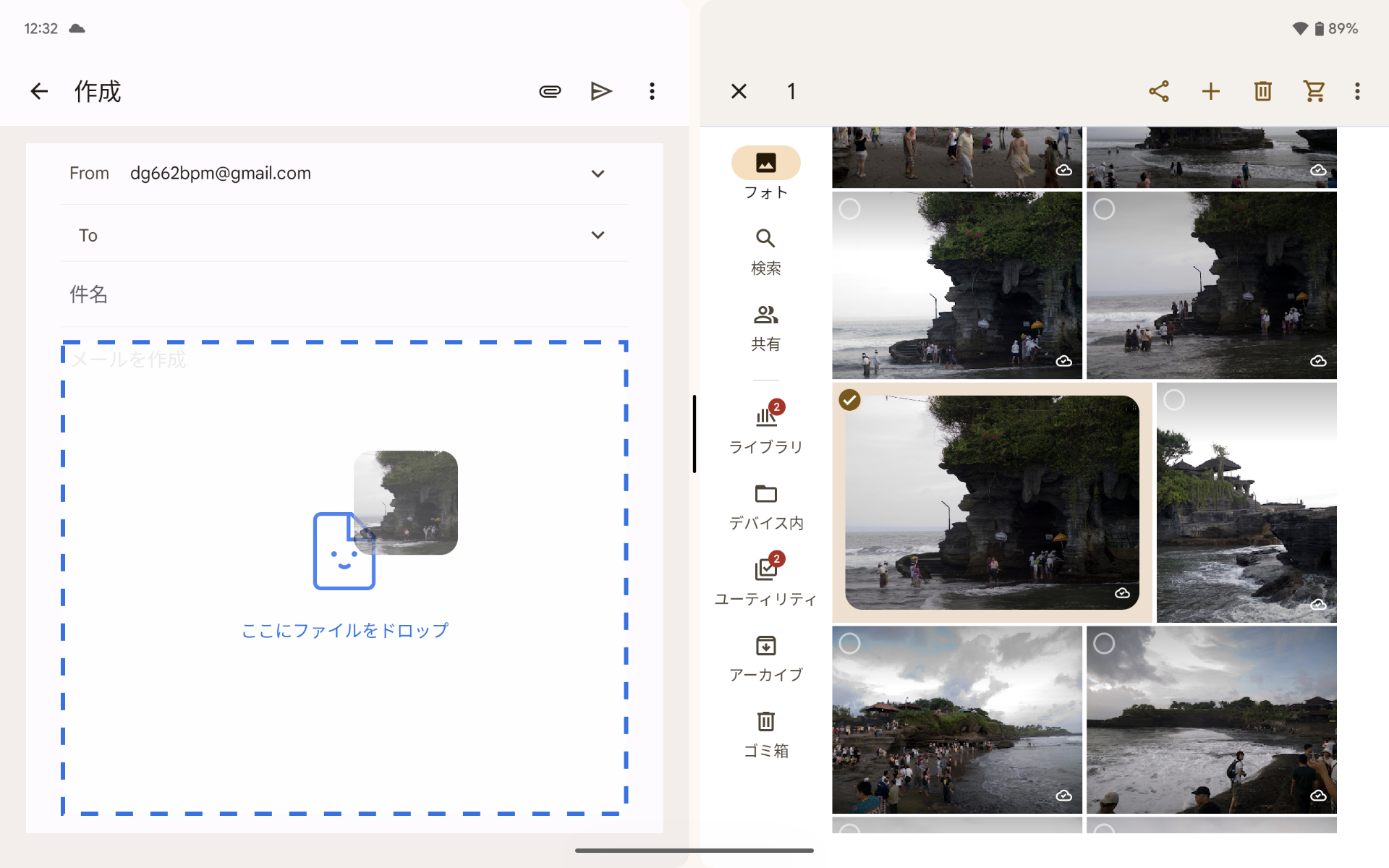Image resolution: width=1389 pixels, height=868 pixels.
Task: Expand the To recipients chevron
Action: [598, 235]
